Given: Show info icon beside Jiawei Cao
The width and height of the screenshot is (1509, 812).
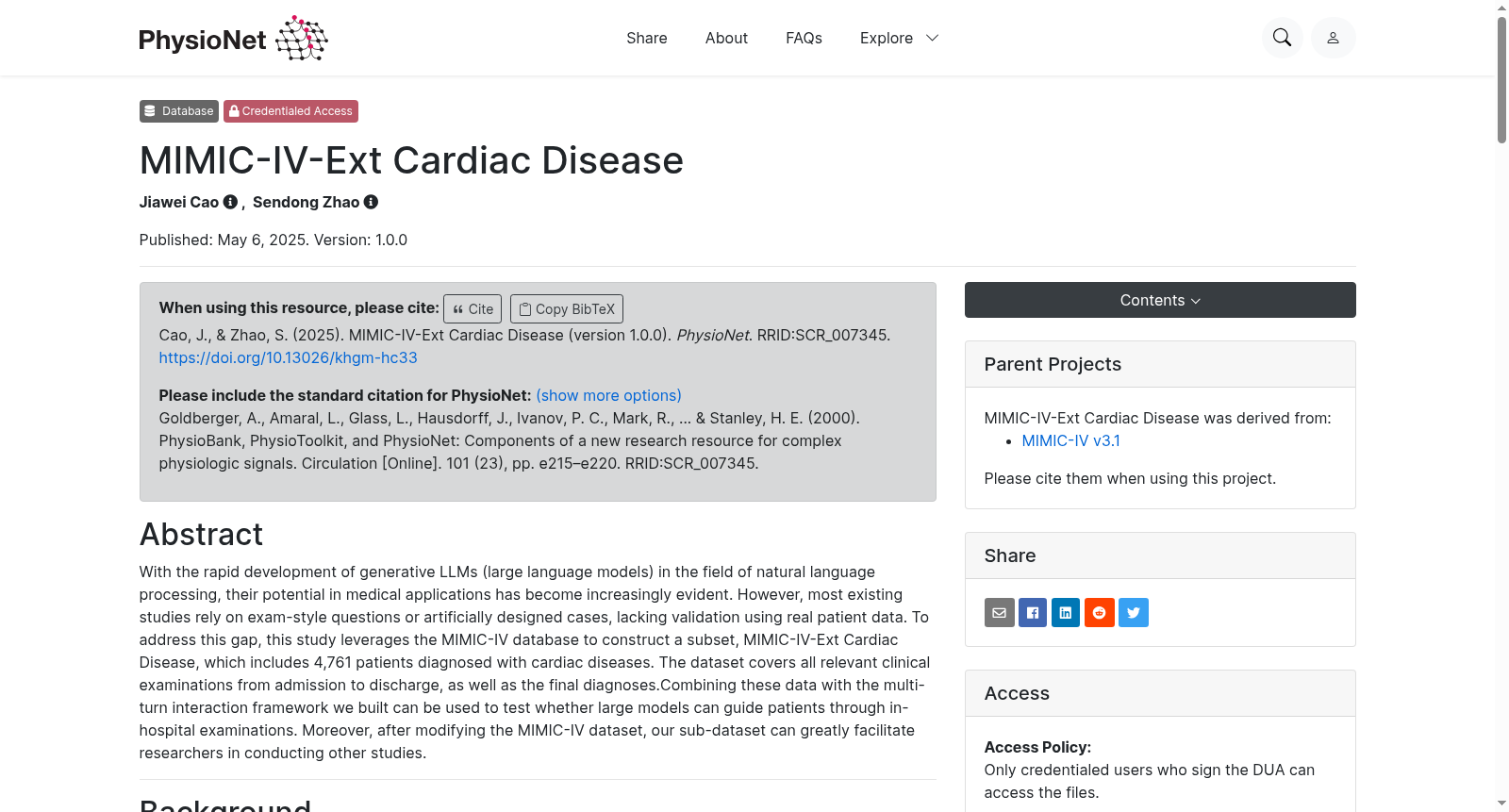Looking at the screenshot, I should pyautogui.click(x=230, y=202).
